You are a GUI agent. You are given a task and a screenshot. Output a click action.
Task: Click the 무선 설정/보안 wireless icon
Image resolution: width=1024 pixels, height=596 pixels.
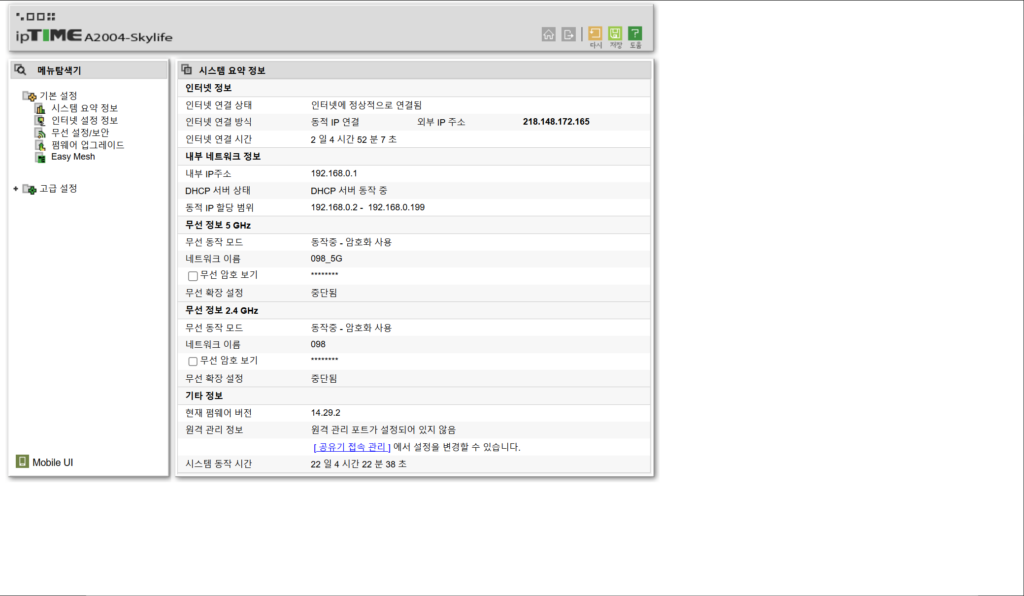(x=41, y=132)
